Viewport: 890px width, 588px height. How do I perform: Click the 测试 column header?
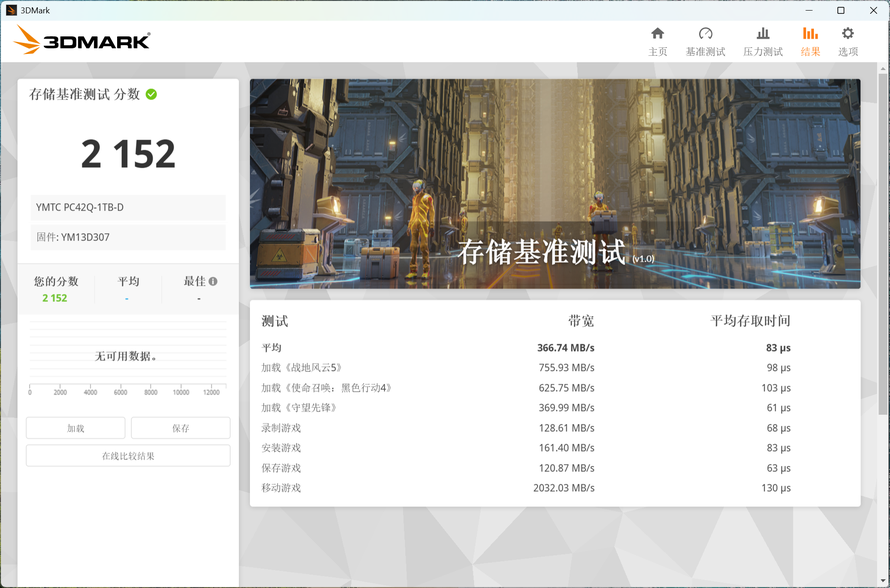[x=275, y=321]
